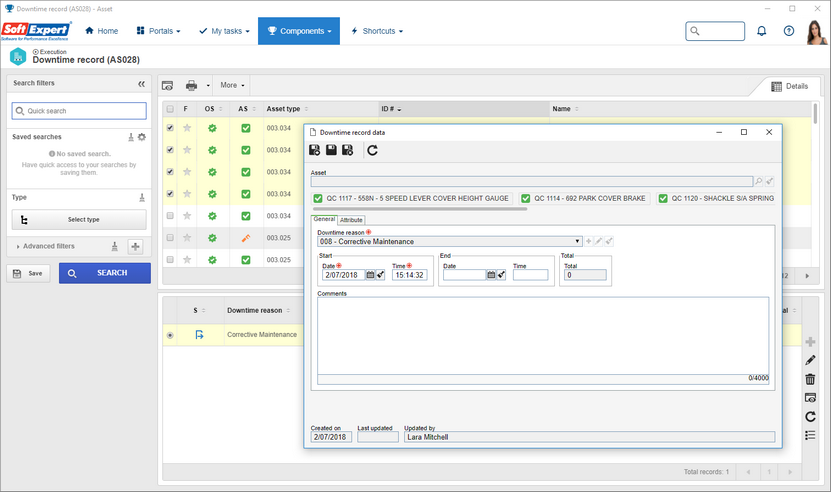Open the Start date calendar picker
Screen dimensions: 831x492
[x=370, y=275]
